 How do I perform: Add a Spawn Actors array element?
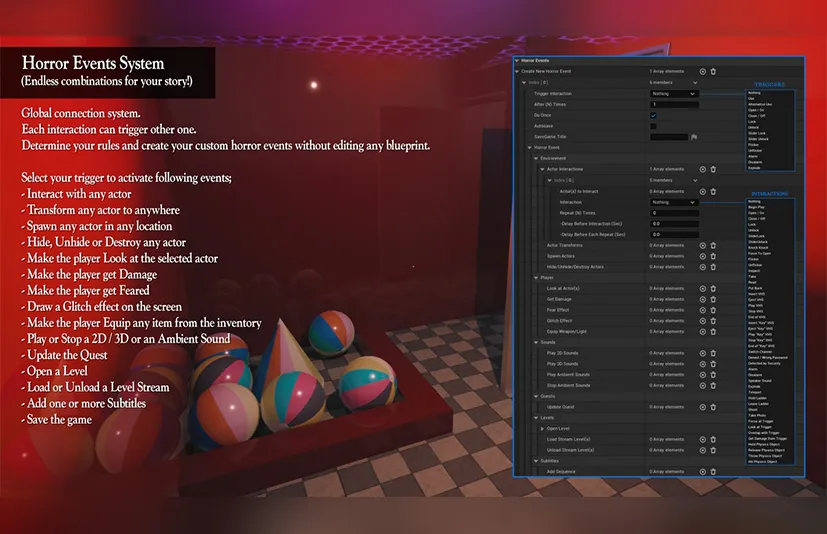(x=703, y=256)
